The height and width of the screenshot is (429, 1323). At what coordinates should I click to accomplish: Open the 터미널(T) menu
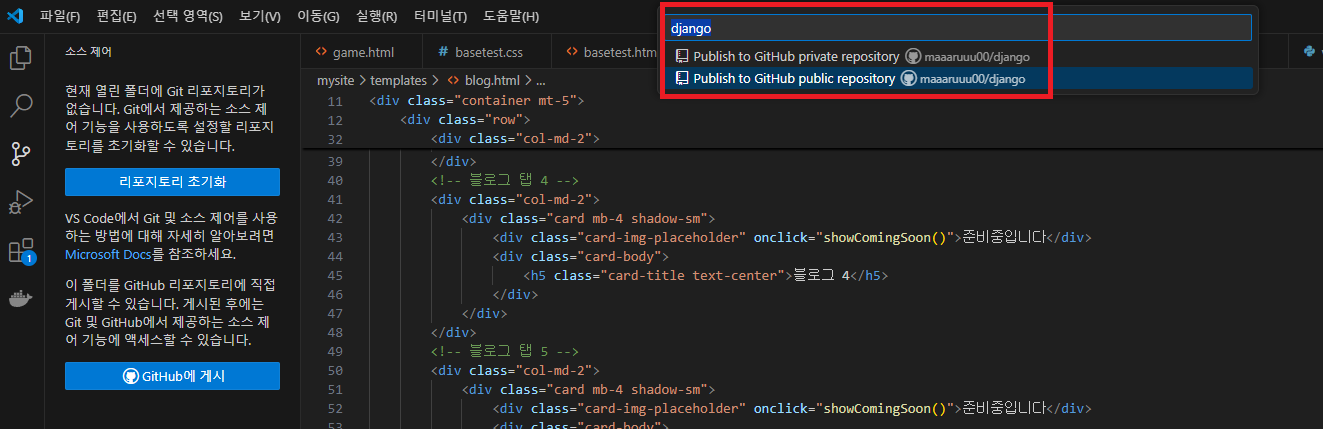point(440,16)
